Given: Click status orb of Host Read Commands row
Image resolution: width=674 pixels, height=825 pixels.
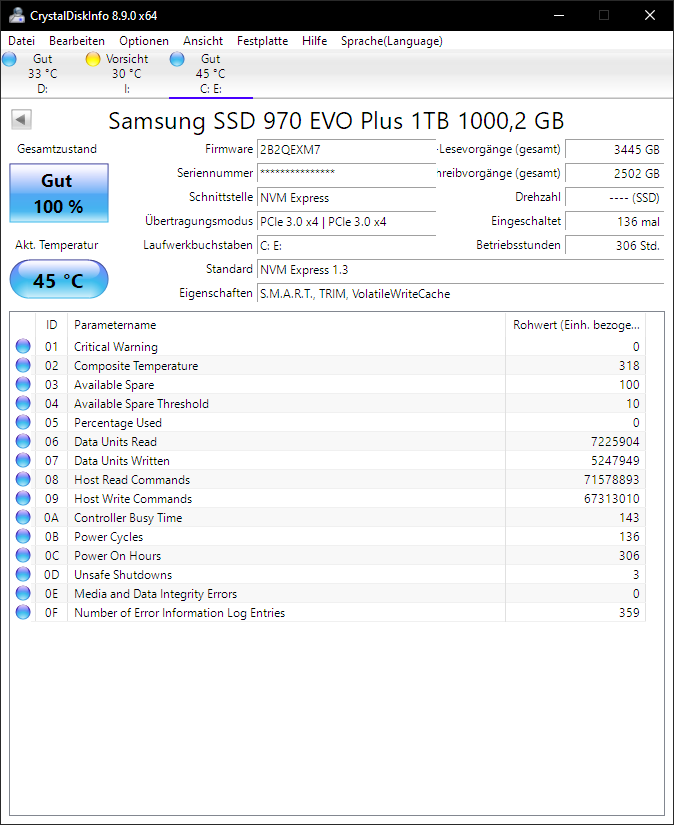Looking at the screenshot, I should 23,479.
